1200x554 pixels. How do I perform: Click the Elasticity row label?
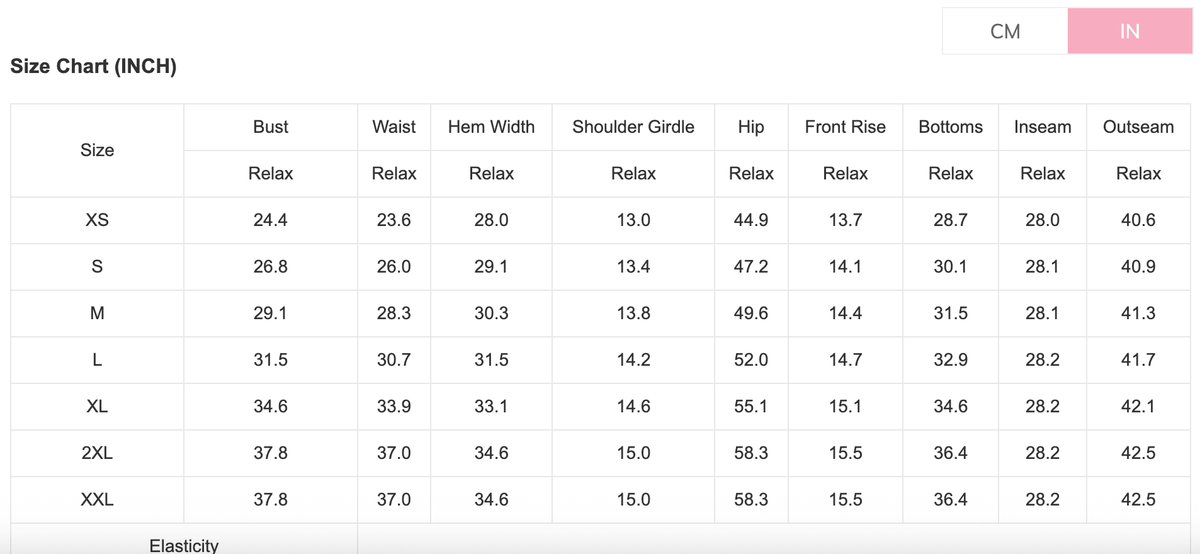tap(184, 545)
